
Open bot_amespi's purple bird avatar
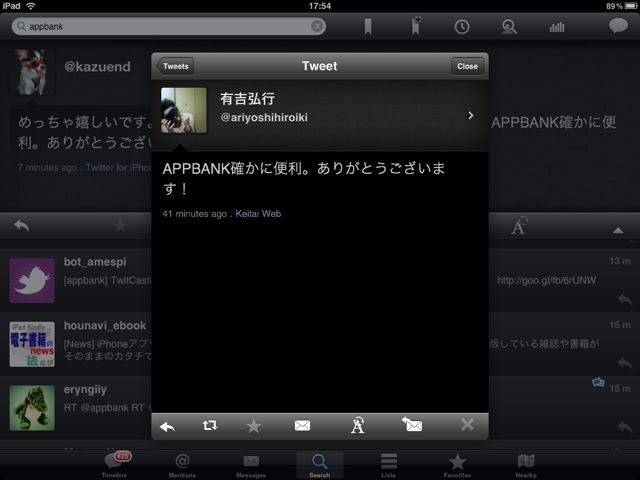(32, 280)
